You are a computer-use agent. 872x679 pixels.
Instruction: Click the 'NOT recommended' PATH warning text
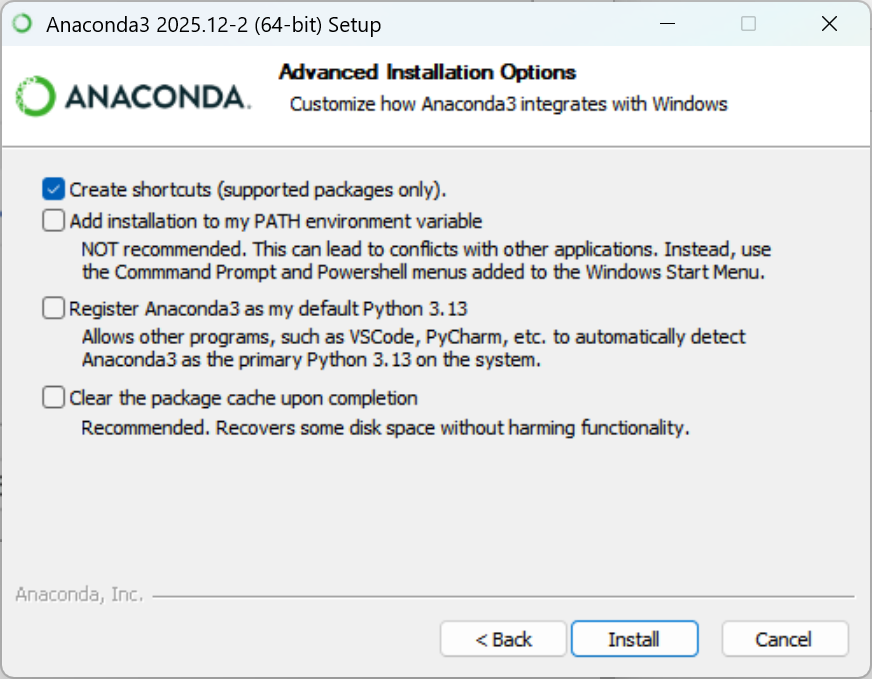point(426,249)
